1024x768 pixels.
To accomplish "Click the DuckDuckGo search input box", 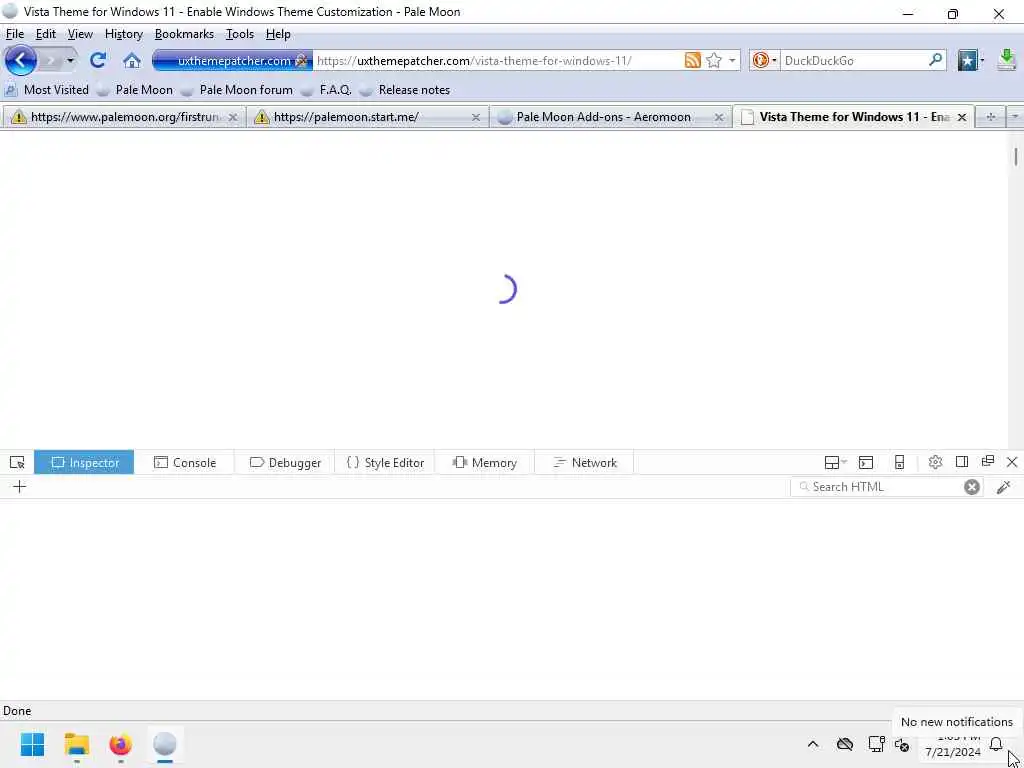I will click(853, 61).
